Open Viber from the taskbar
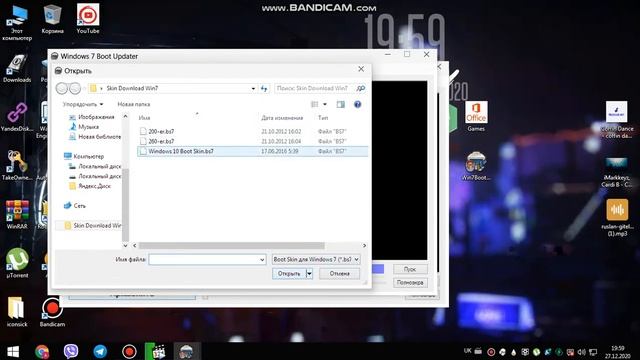This screenshot has width=640, height=360. (71, 351)
